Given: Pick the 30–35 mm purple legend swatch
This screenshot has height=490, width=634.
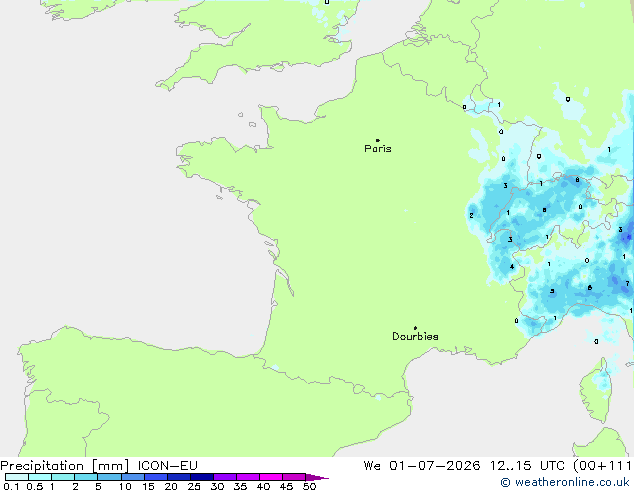Looking at the screenshot, I should (225, 477).
